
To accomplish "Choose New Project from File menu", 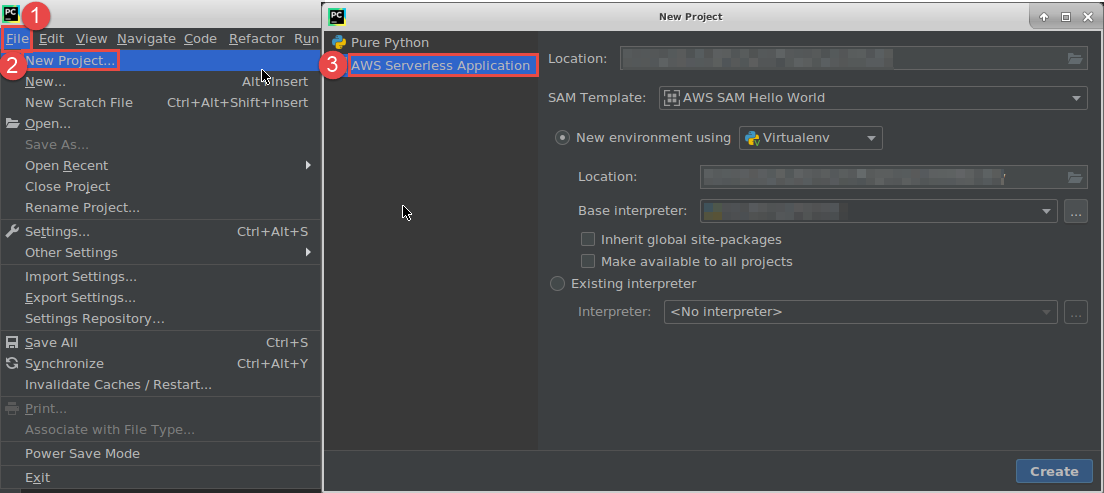I will (x=70, y=61).
